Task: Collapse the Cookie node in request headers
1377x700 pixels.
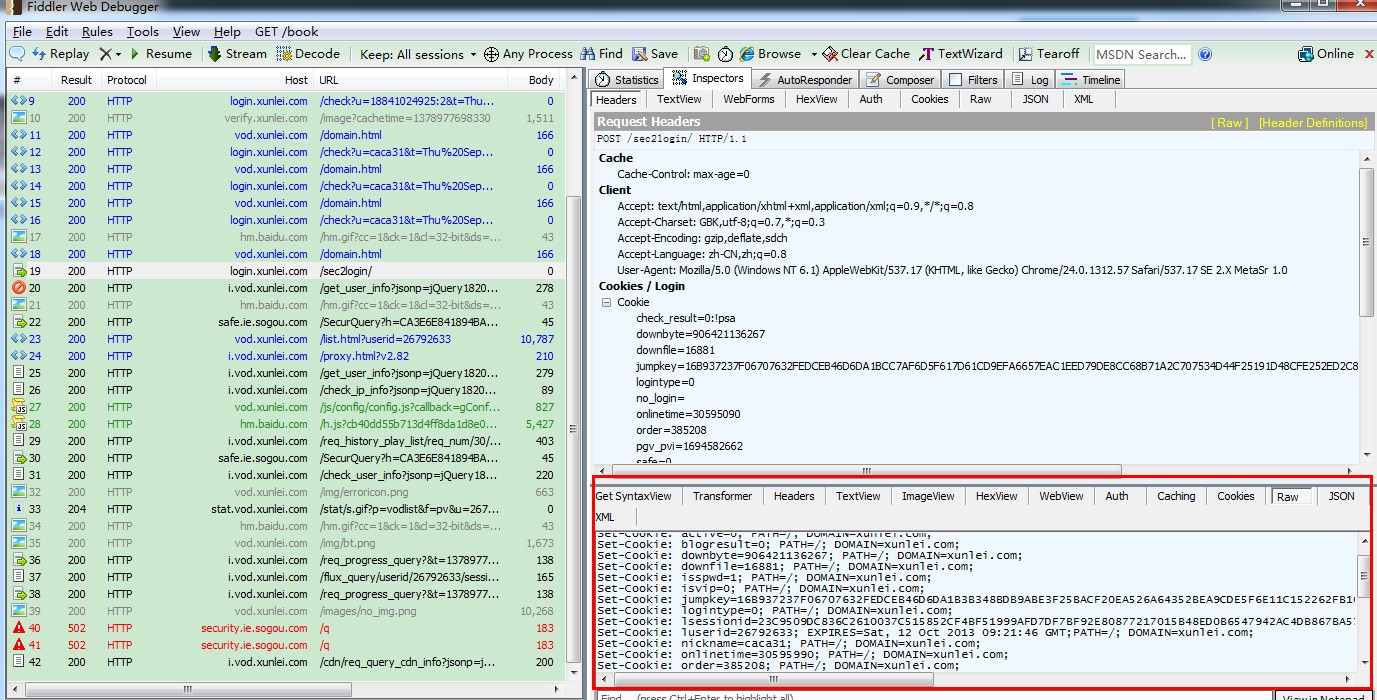Action: [x=606, y=302]
